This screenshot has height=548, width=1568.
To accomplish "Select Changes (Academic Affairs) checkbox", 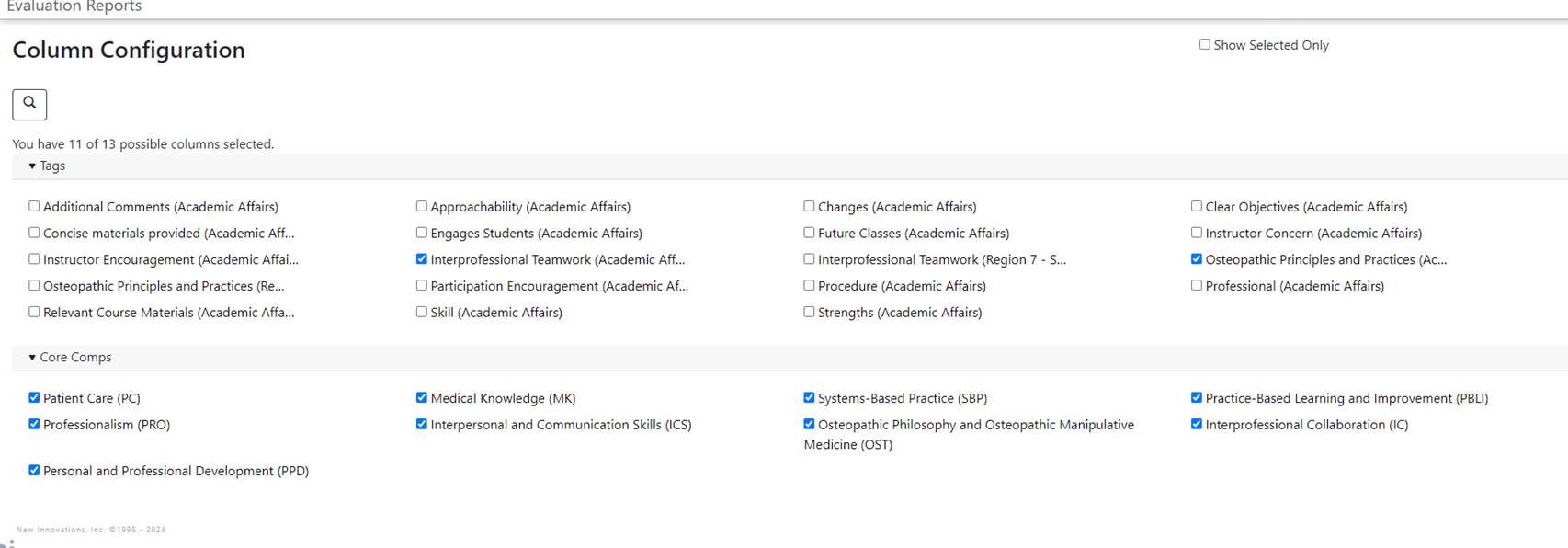I will point(809,207).
